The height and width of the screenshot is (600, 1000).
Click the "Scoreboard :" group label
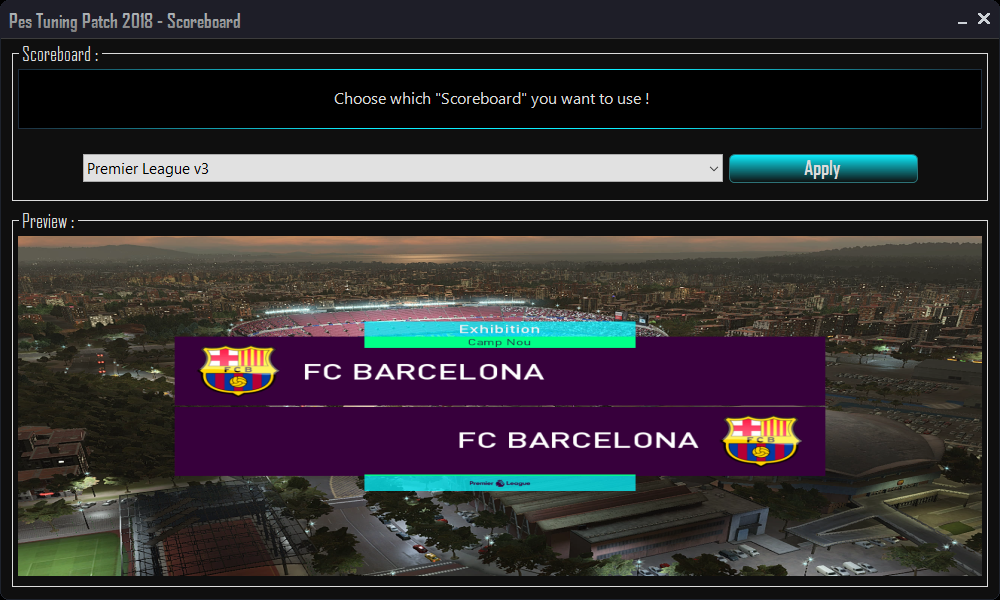point(61,55)
